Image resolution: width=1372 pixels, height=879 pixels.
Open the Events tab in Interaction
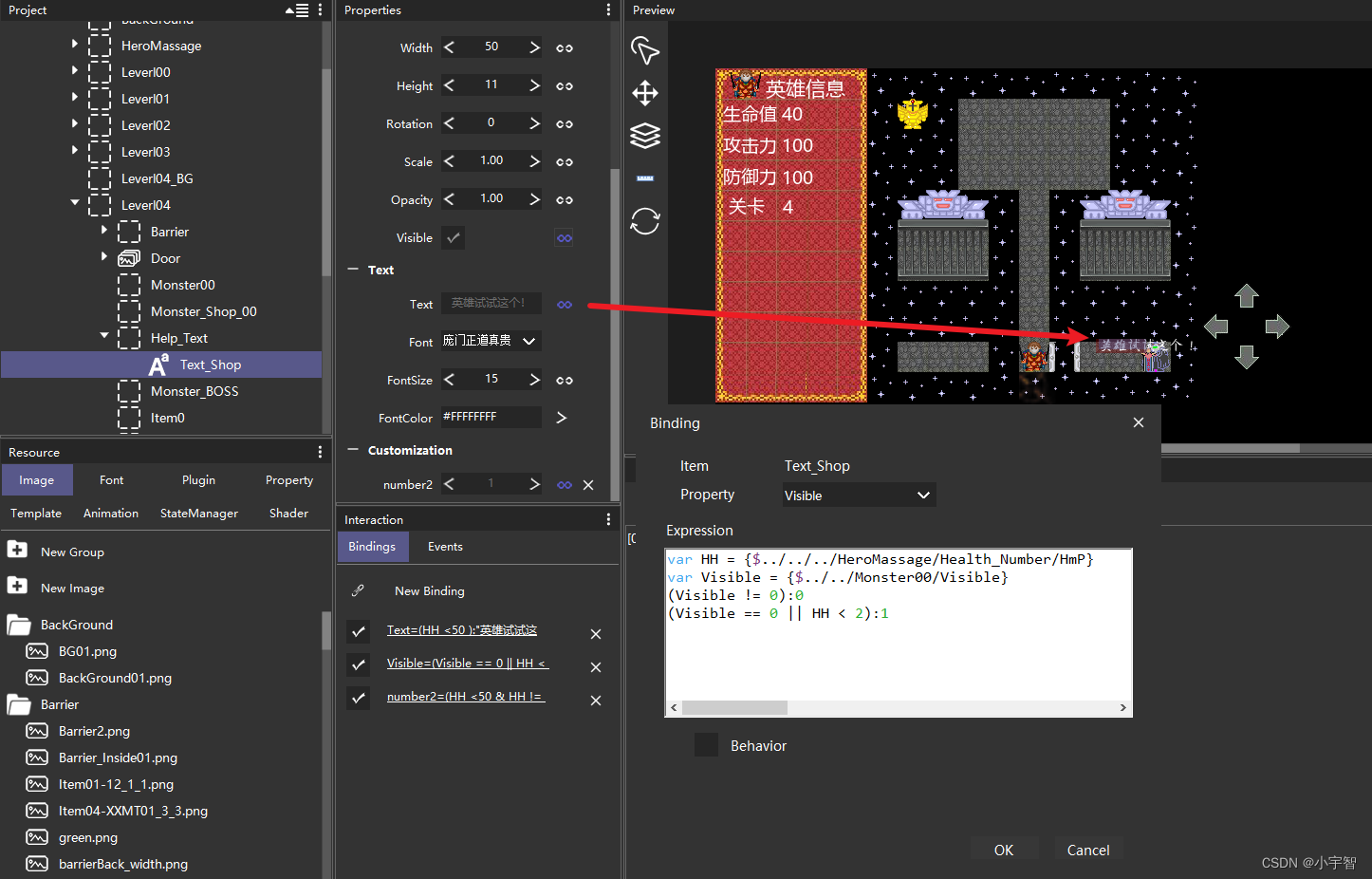[445, 547]
